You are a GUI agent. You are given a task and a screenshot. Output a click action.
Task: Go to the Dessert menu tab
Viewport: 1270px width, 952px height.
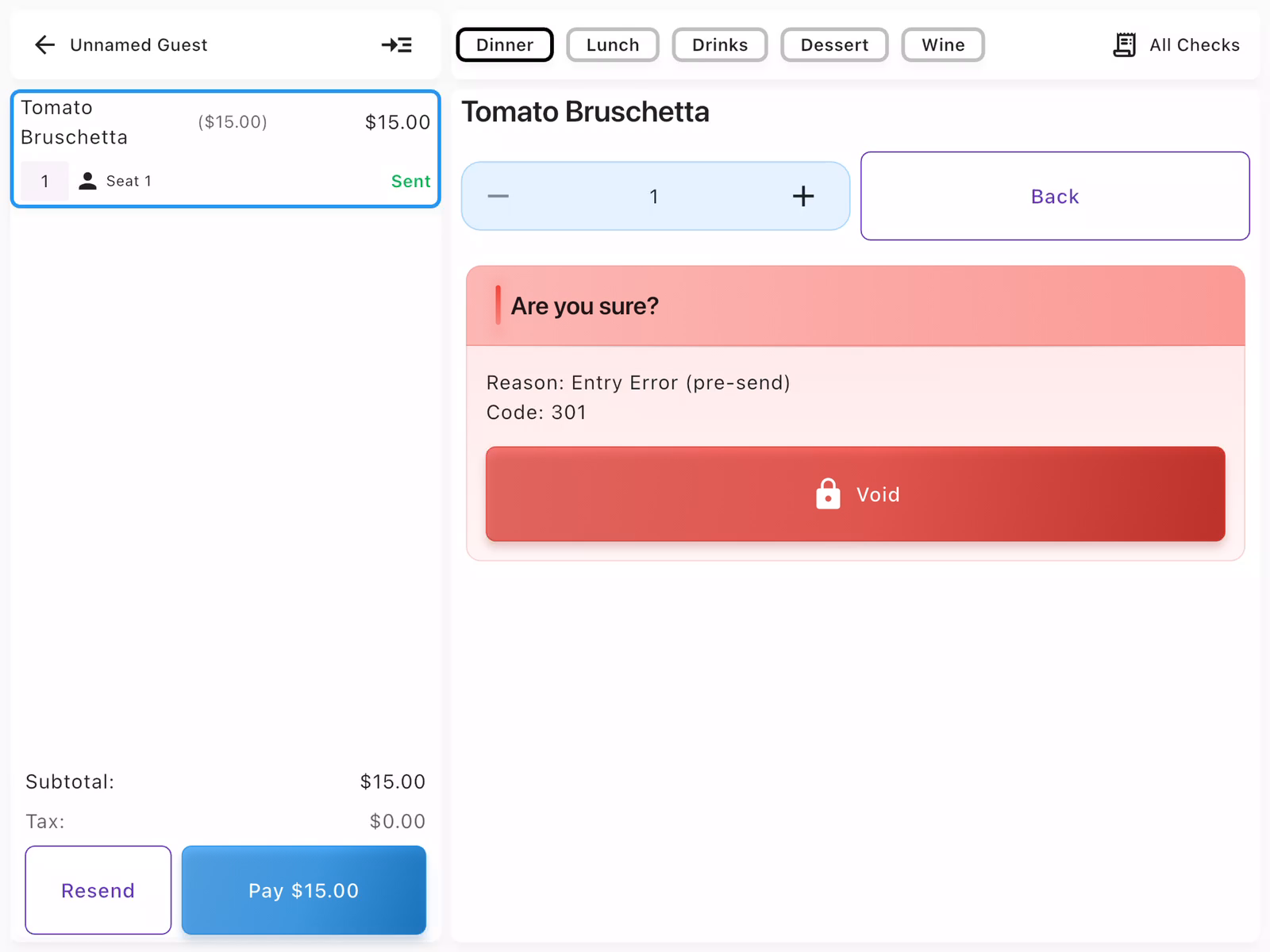tap(834, 45)
